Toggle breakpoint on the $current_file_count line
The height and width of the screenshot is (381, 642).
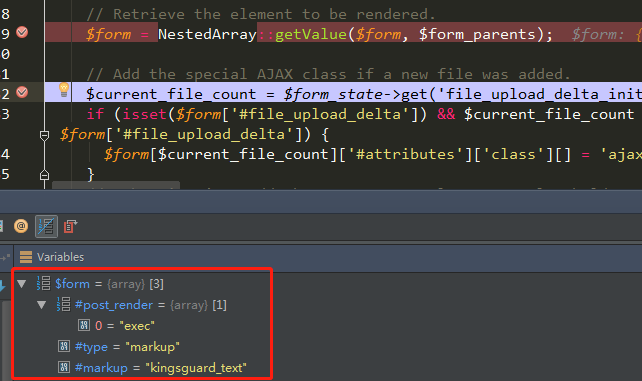[22, 92]
